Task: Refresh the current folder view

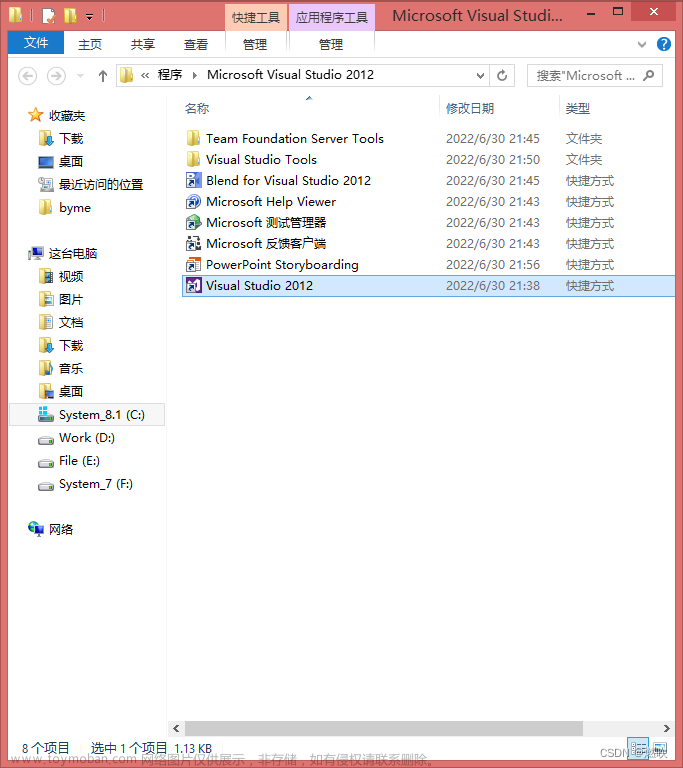Action: (x=502, y=76)
